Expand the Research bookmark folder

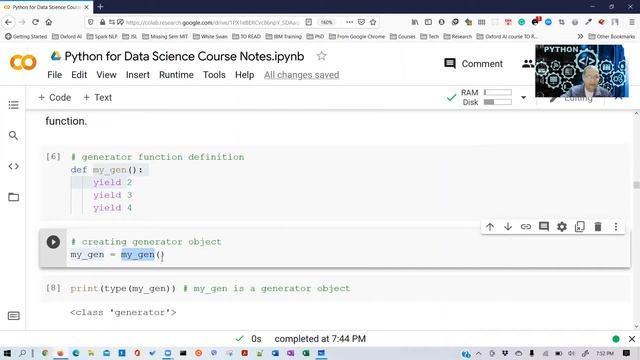458,36
